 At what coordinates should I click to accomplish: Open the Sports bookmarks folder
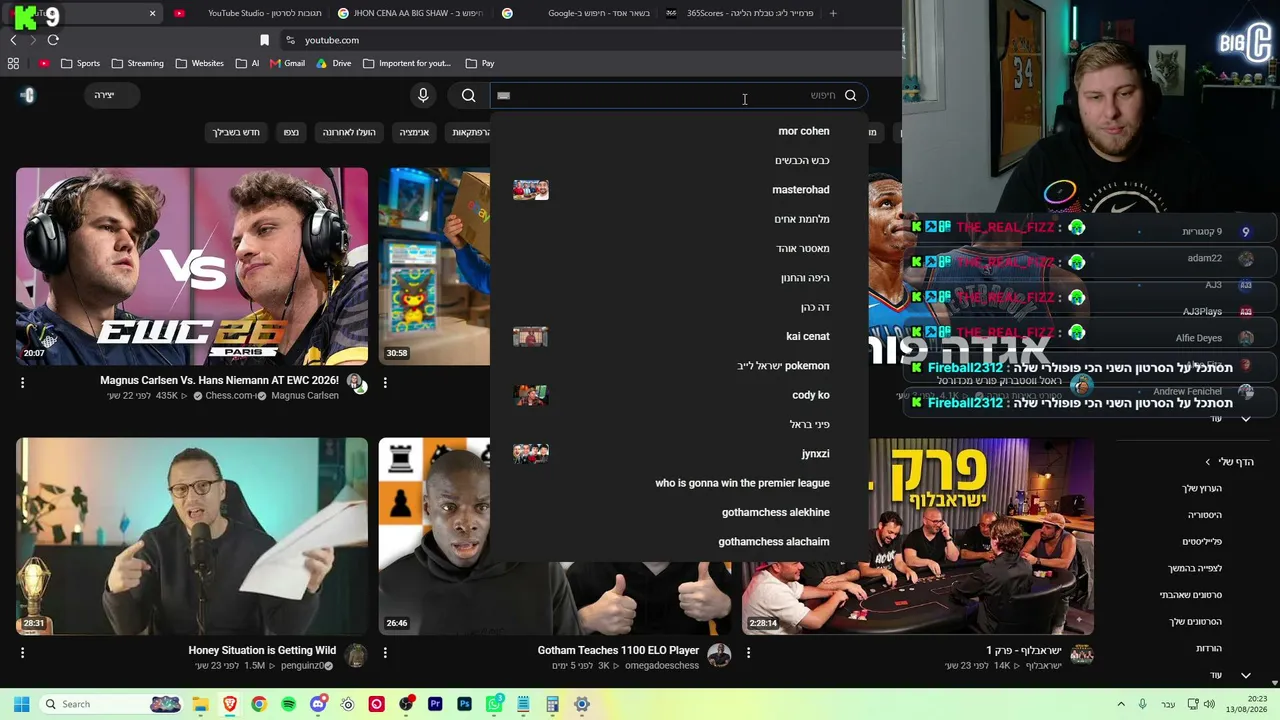pyautogui.click(x=80, y=63)
